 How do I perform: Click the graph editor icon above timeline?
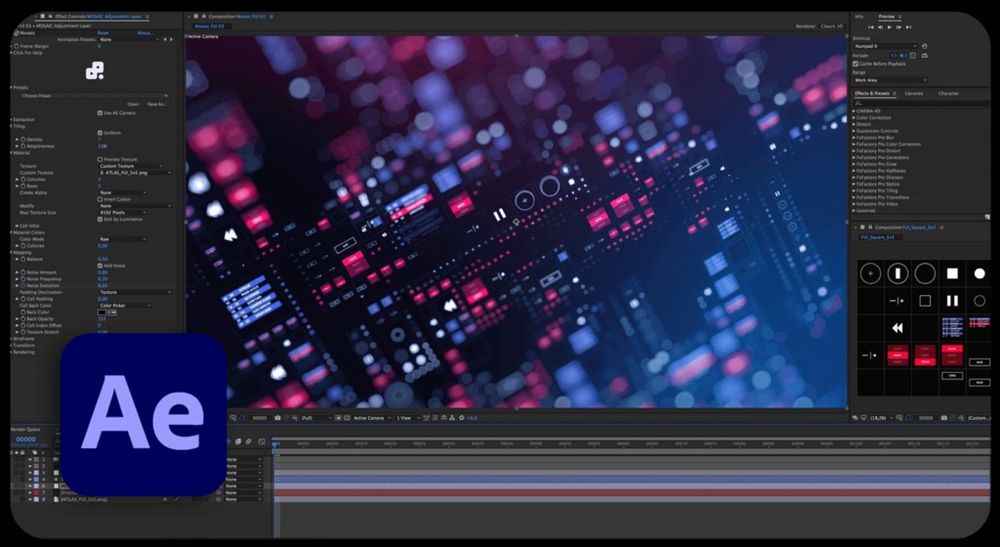tap(262, 441)
